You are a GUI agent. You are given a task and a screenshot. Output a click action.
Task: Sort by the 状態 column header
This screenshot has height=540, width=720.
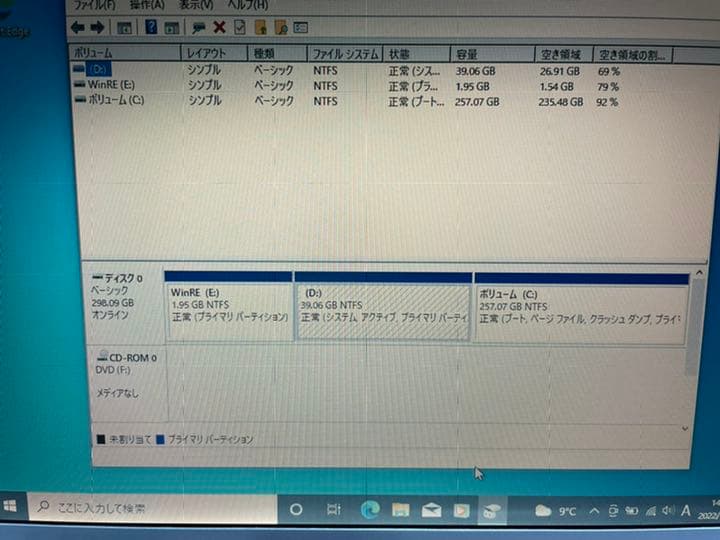pyautogui.click(x=416, y=55)
